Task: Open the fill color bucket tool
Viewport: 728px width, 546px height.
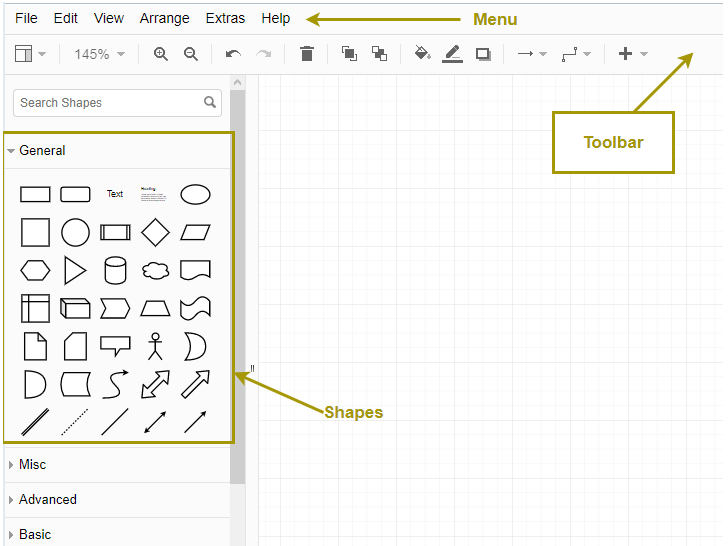Action: (422, 53)
